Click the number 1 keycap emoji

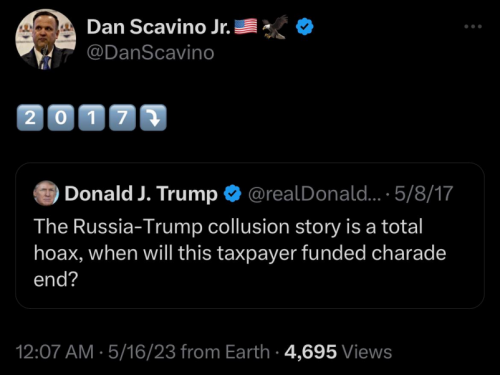pyautogui.click(x=92, y=117)
